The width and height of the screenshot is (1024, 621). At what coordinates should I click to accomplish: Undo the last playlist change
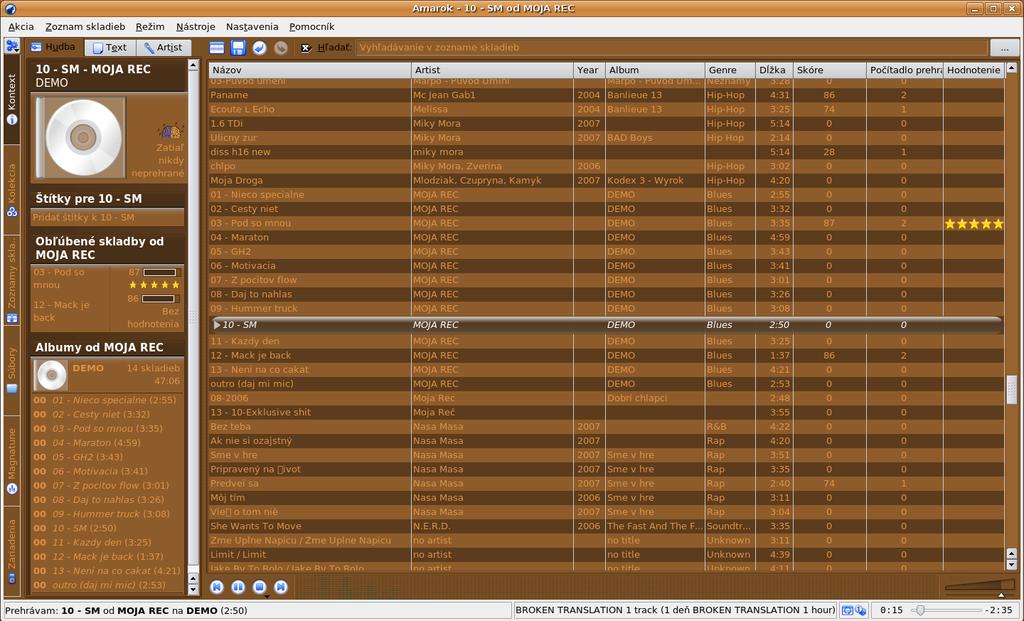pyautogui.click(x=259, y=48)
